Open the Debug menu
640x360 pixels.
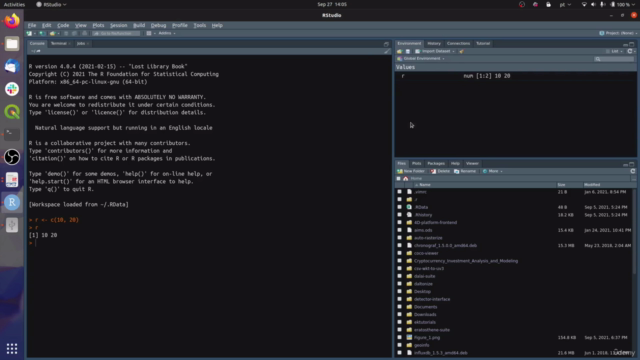pyautogui.click(x=158, y=25)
